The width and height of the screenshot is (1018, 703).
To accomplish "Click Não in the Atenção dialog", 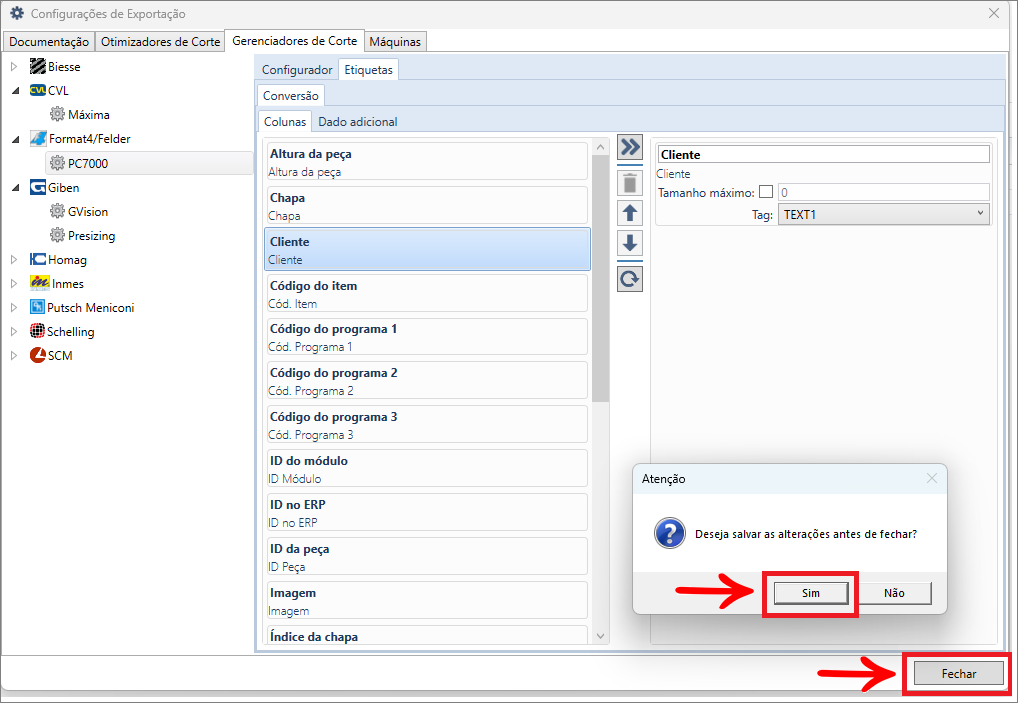I will tap(894, 593).
